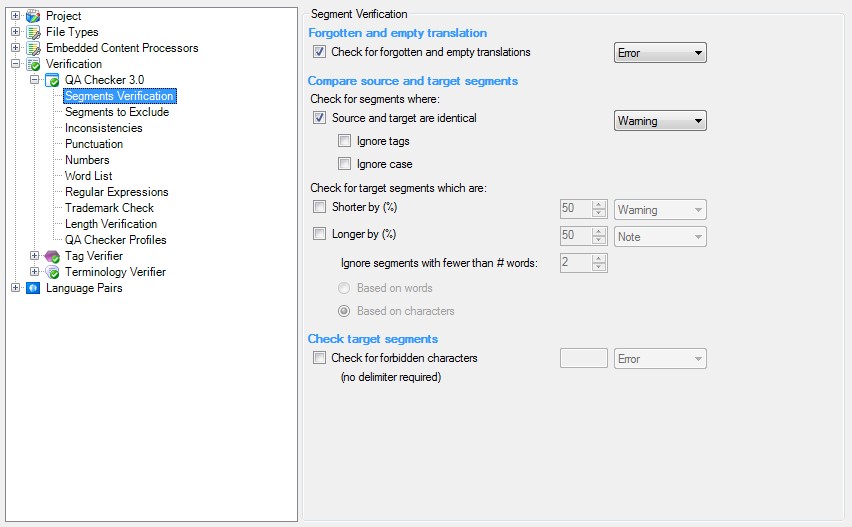The image size is (852, 527).
Task: Click the forbidden characters input field
Action: coord(583,358)
